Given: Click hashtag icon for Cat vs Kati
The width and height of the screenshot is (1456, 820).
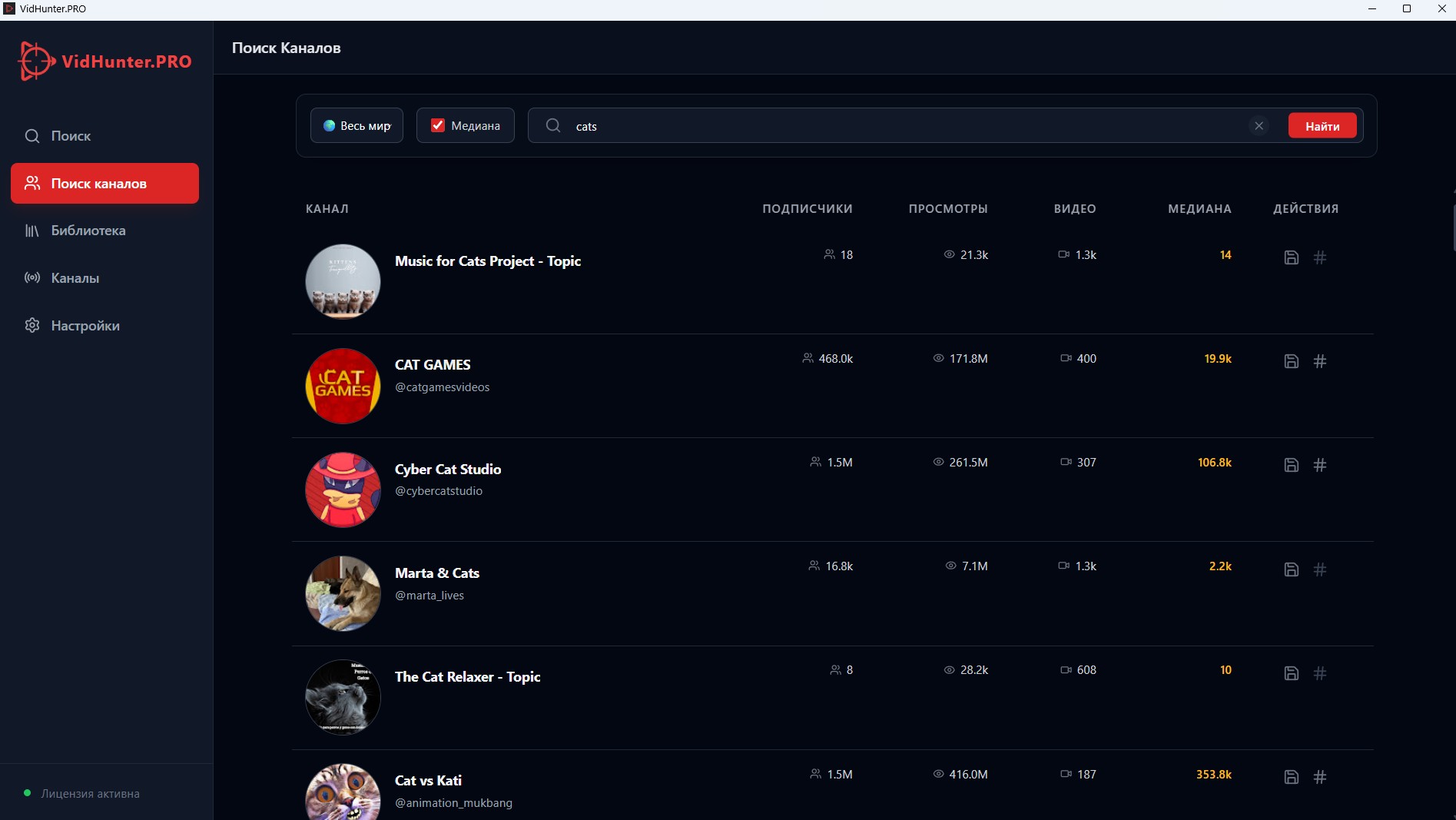Looking at the screenshot, I should click(x=1320, y=777).
